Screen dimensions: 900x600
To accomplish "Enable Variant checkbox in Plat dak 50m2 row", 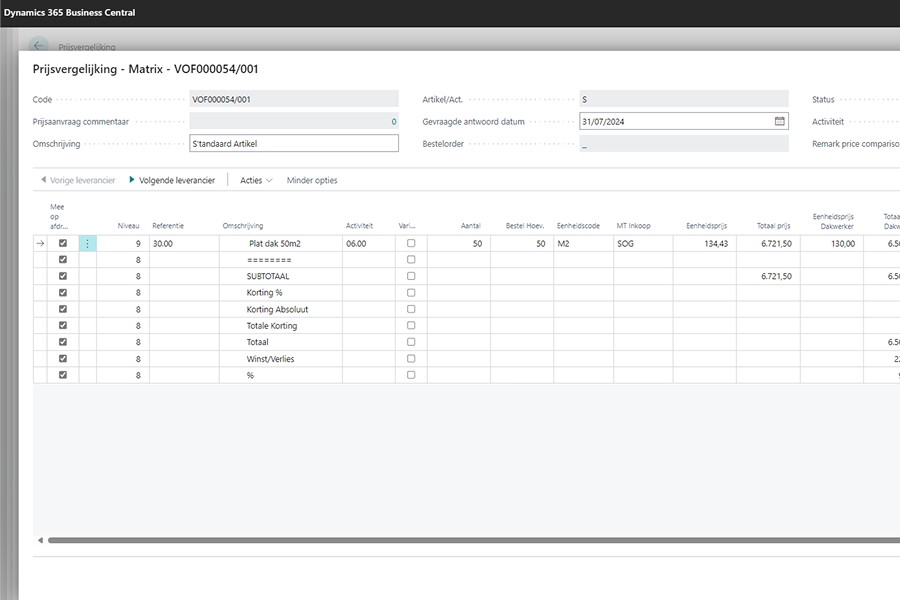I will click(411, 244).
